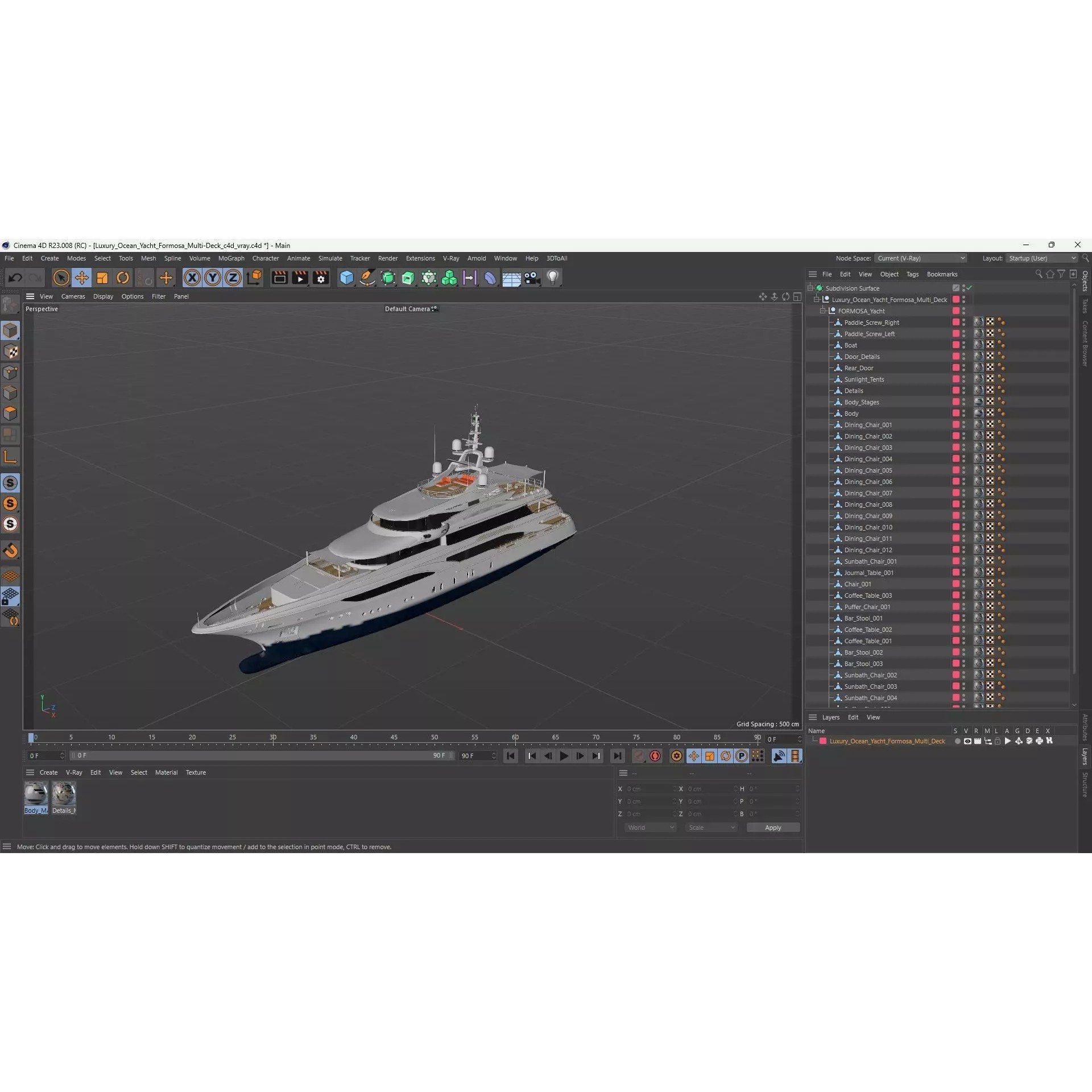Click the Light object icon in the toolbar

(552, 278)
